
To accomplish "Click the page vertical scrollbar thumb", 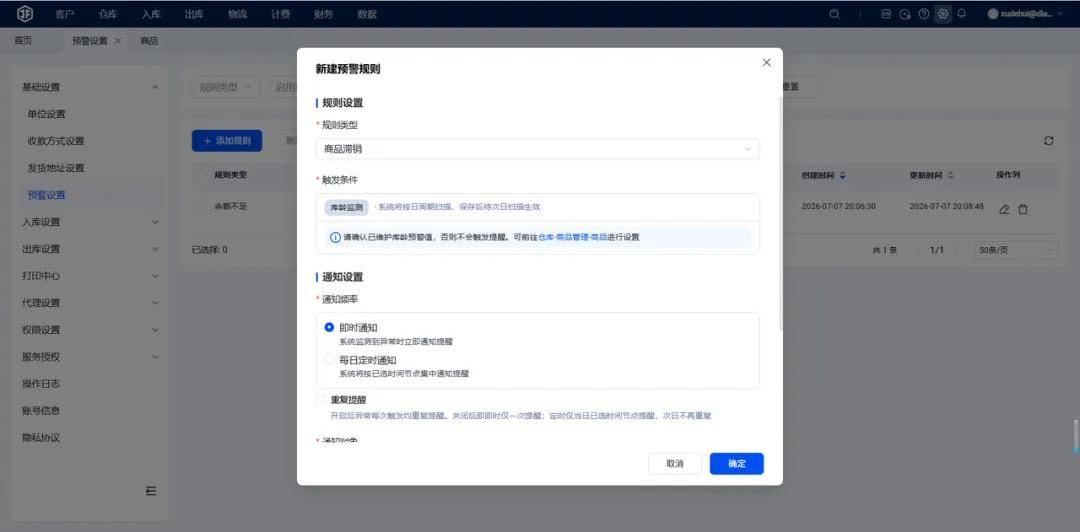I will click(x=1077, y=436).
